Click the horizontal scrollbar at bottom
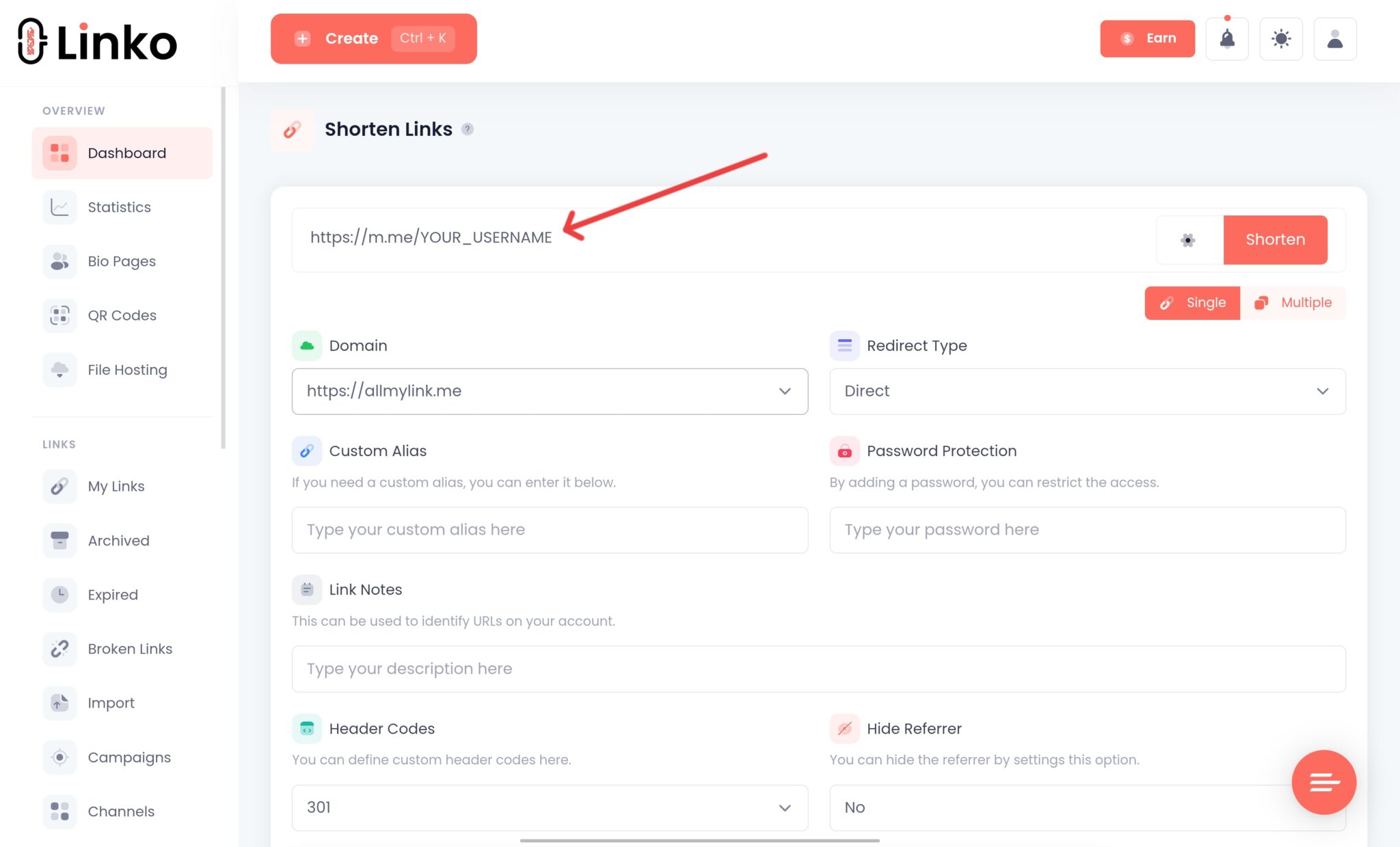This screenshot has width=1400, height=847. coord(699,840)
